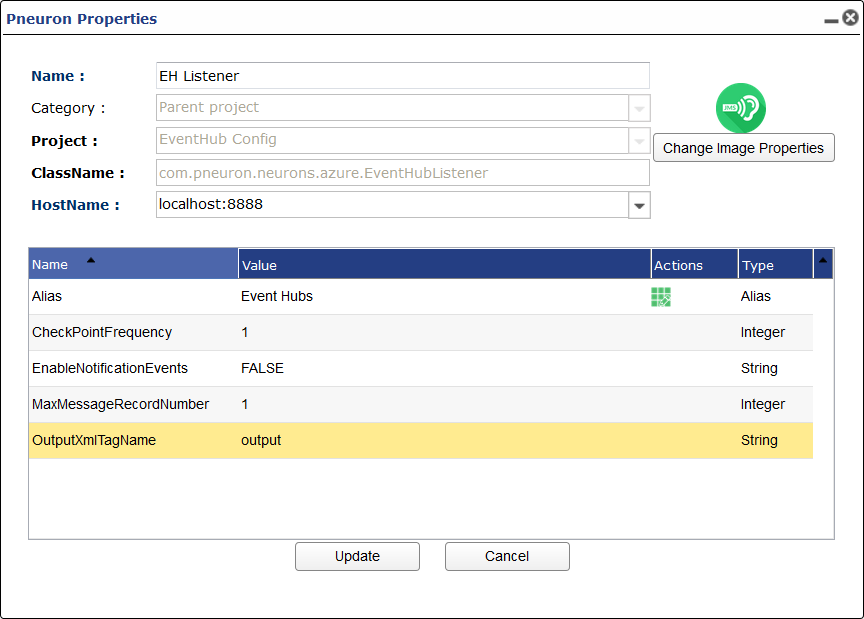The height and width of the screenshot is (619, 864).
Task: Select the OutputXmlTagName row
Action: tap(421, 440)
